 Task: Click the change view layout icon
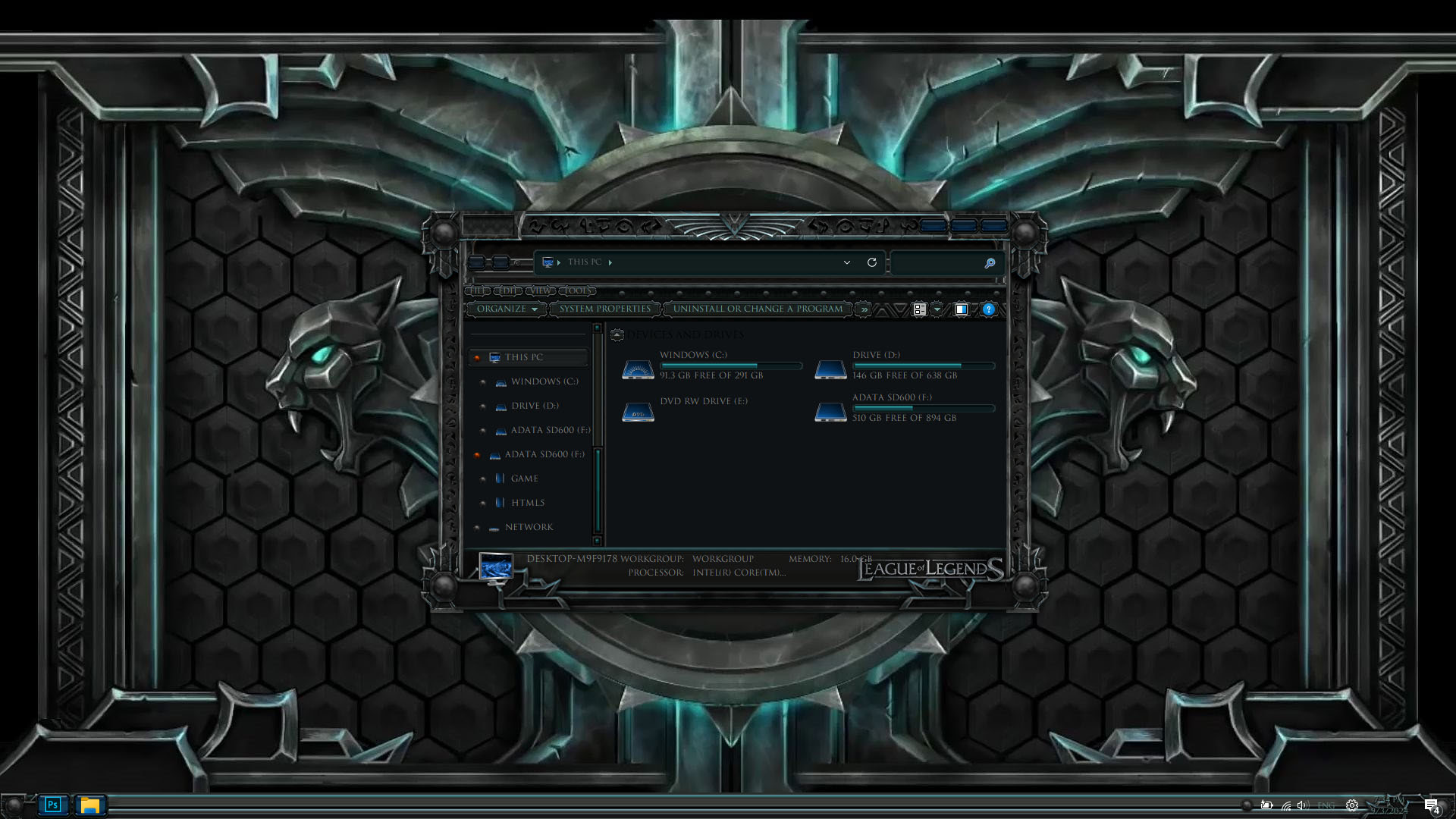(919, 309)
